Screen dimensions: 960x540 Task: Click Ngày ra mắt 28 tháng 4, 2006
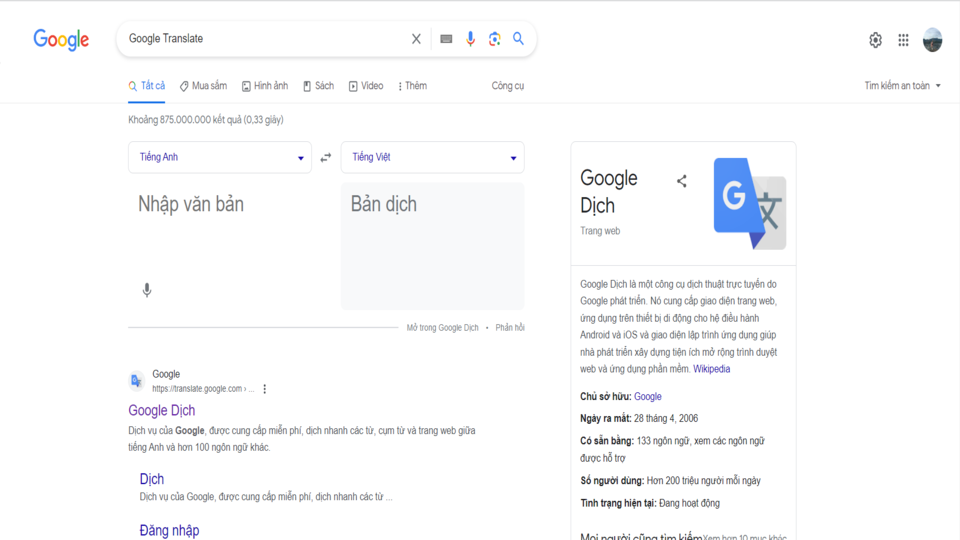639,418
